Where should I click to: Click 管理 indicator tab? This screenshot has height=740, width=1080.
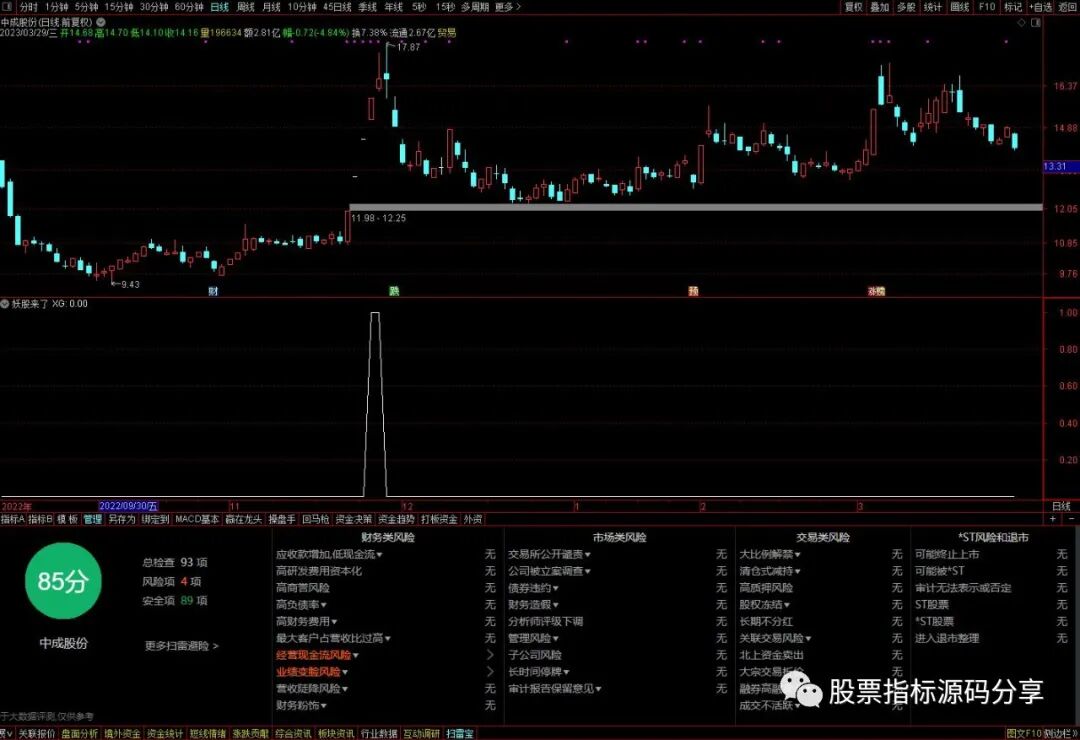tap(92, 519)
